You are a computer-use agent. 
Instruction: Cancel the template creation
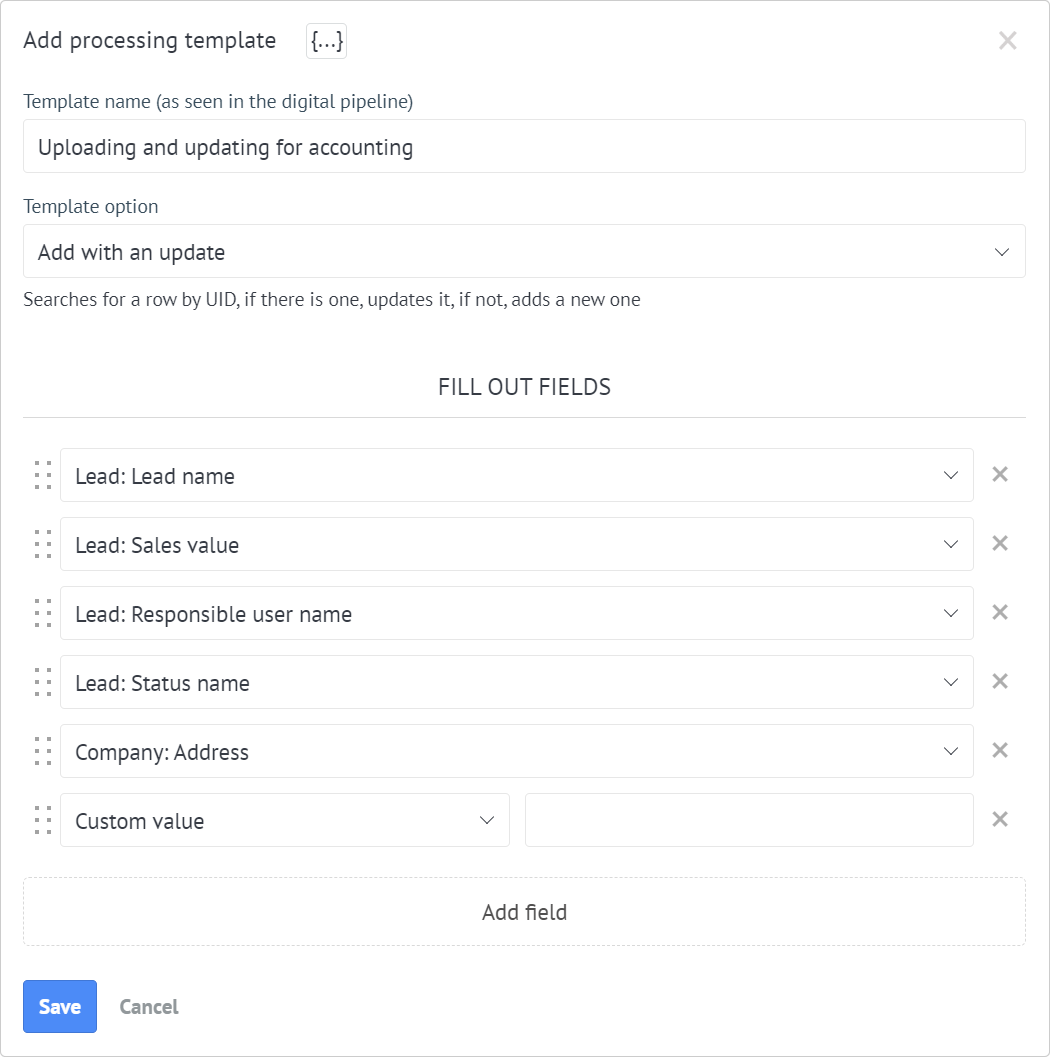[x=148, y=1006]
